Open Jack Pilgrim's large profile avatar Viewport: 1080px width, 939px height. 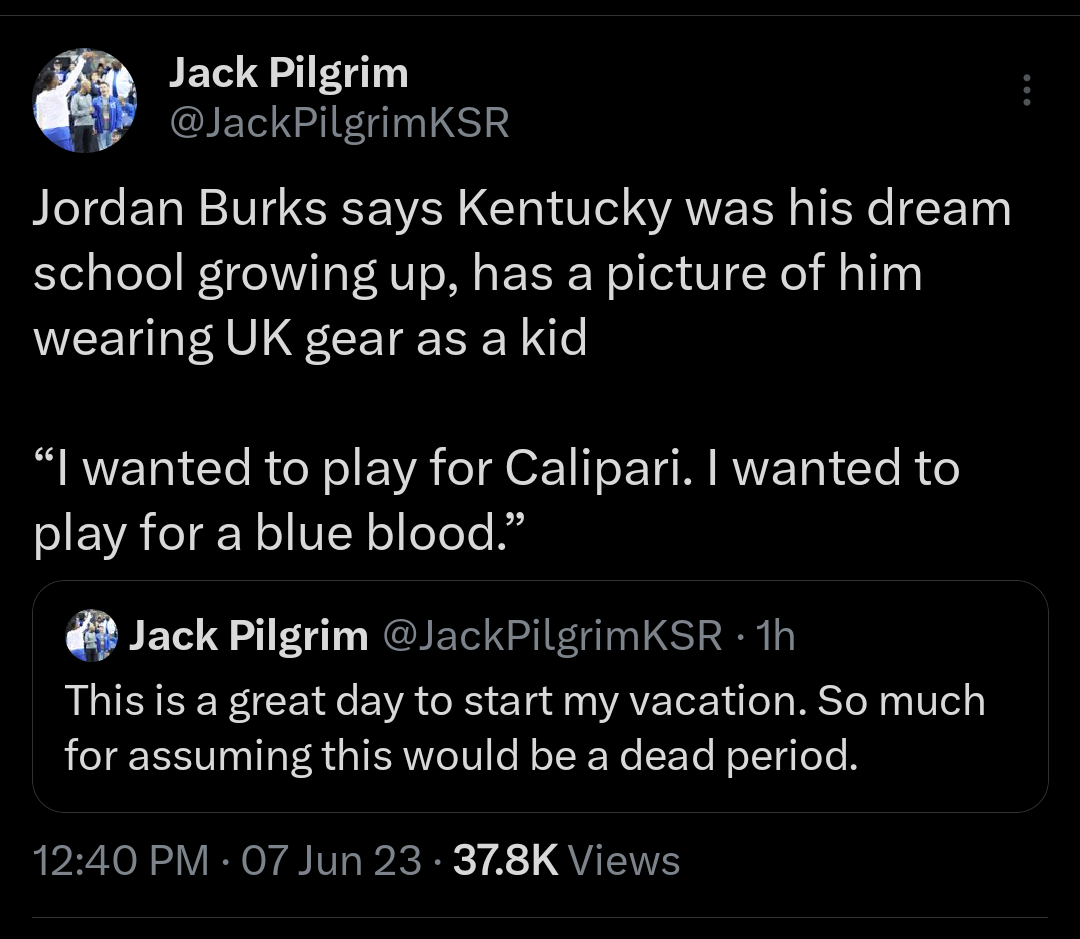[x=85, y=102]
